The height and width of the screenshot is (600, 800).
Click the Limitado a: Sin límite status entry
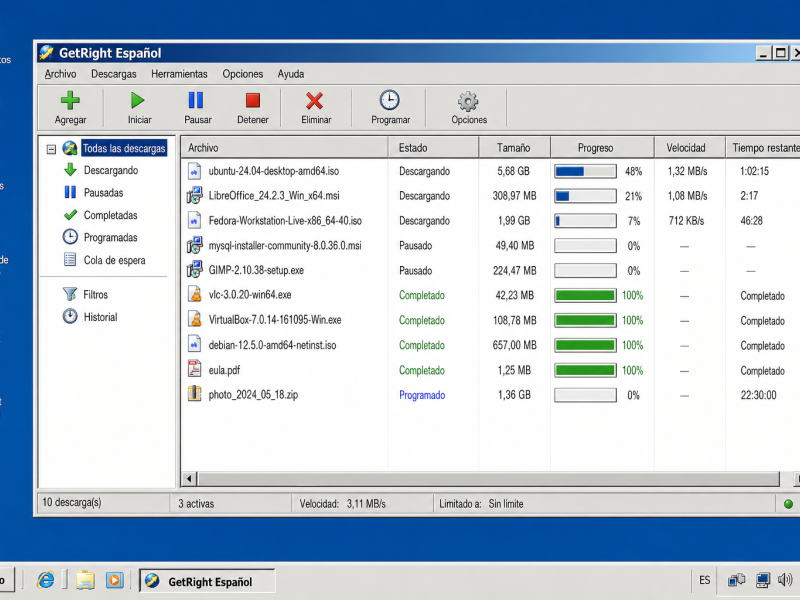pyautogui.click(x=481, y=504)
